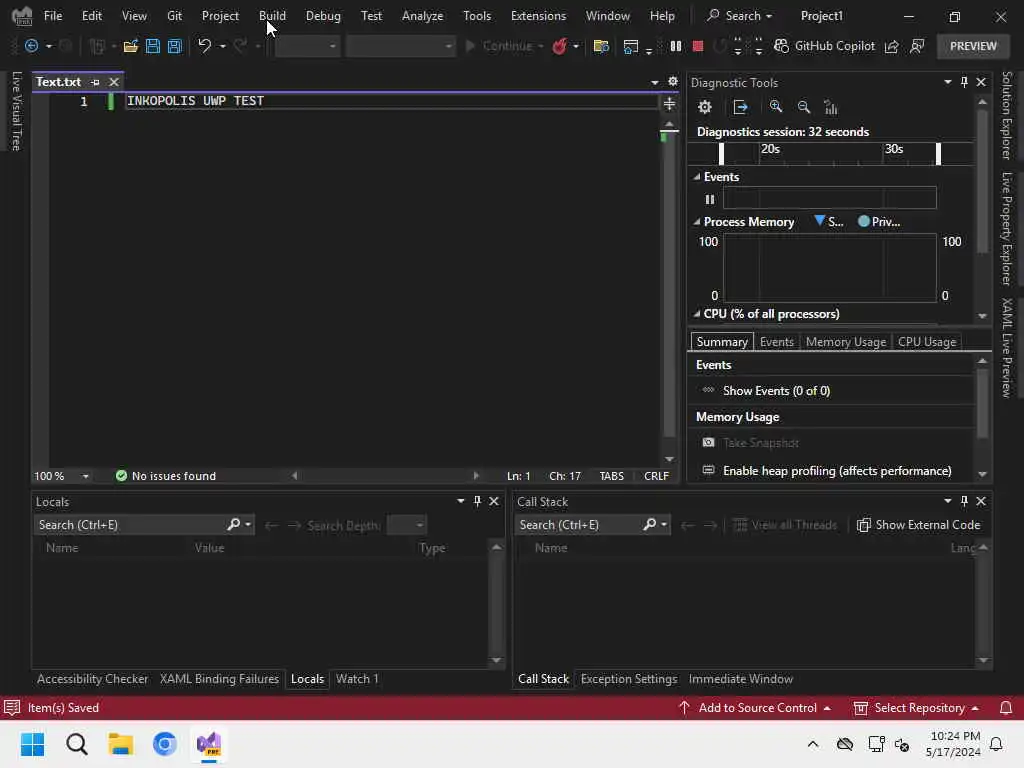Viewport: 1024px width, 768px height.
Task: Click Select Repository in status bar
Action: [917, 708]
